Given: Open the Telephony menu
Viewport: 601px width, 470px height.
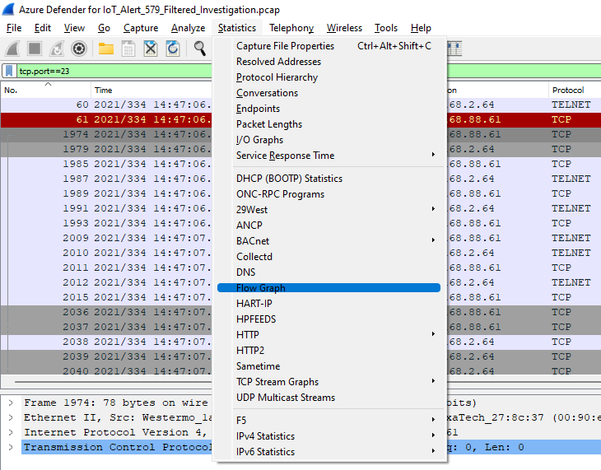Looking at the screenshot, I should pyautogui.click(x=291, y=28).
